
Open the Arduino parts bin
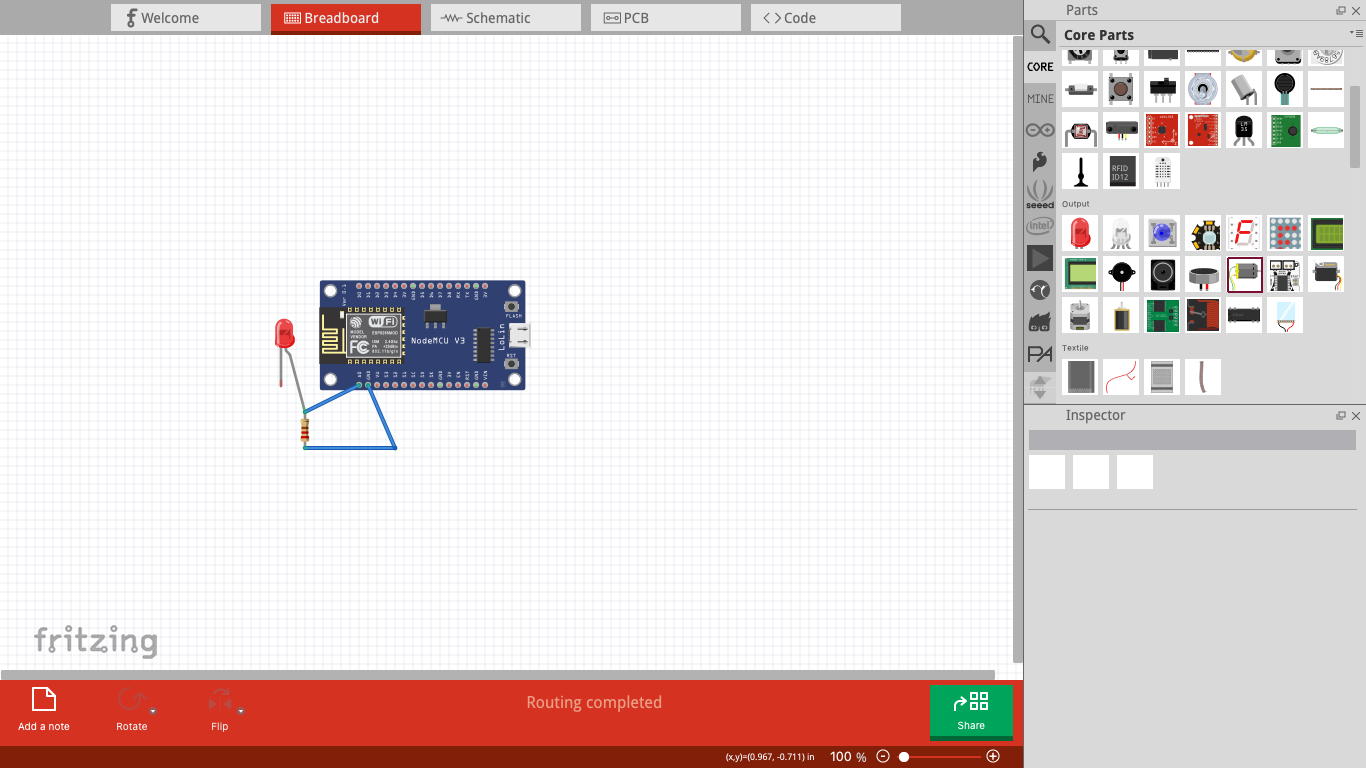[1040, 130]
